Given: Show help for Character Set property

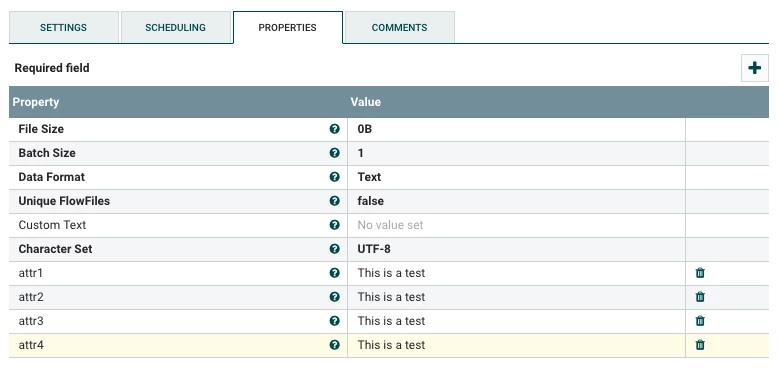Looking at the screenshot, I should click(x=334, y=249).
